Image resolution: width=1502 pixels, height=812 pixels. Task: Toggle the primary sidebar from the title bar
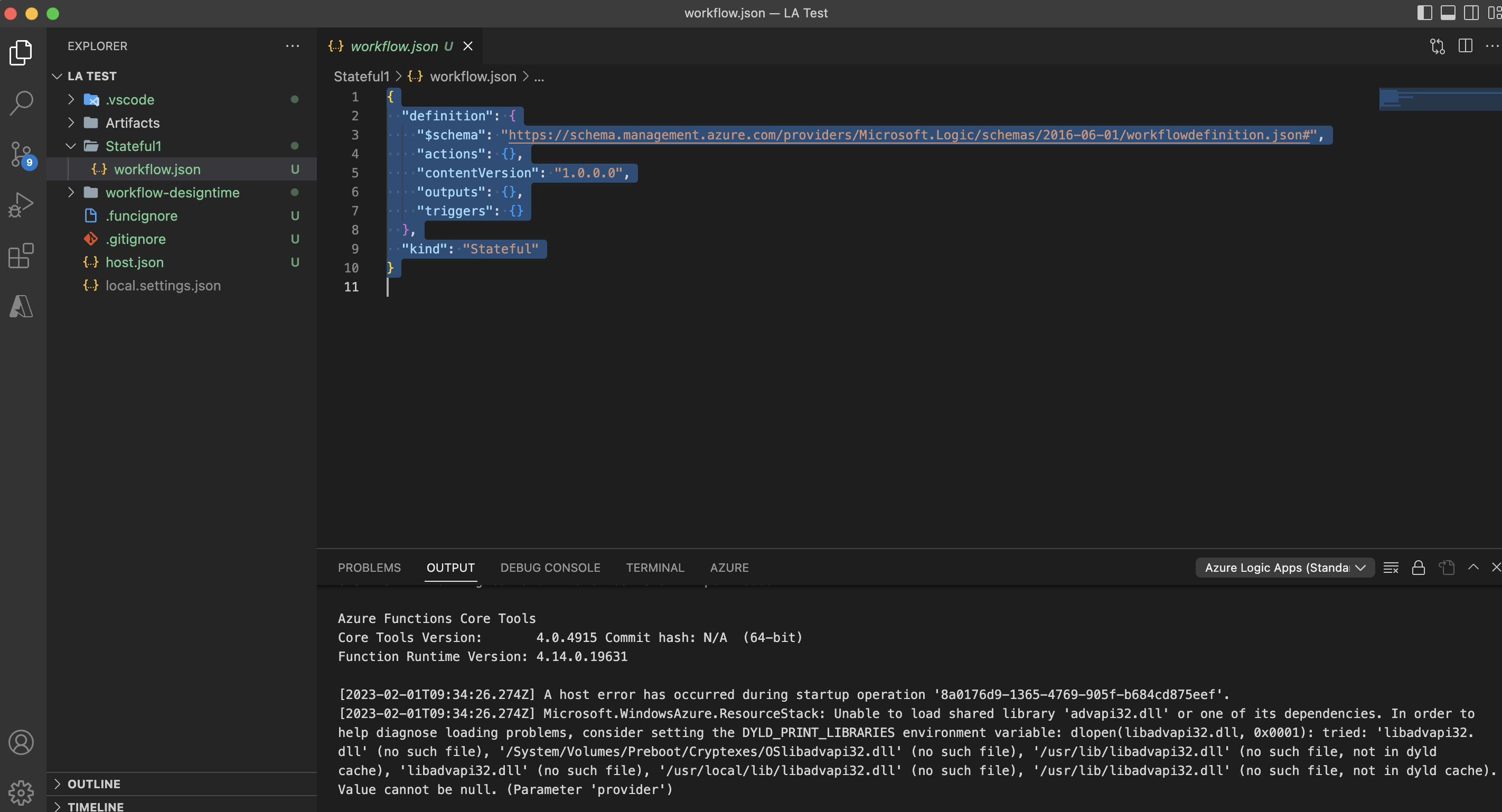coord(1424,12)
